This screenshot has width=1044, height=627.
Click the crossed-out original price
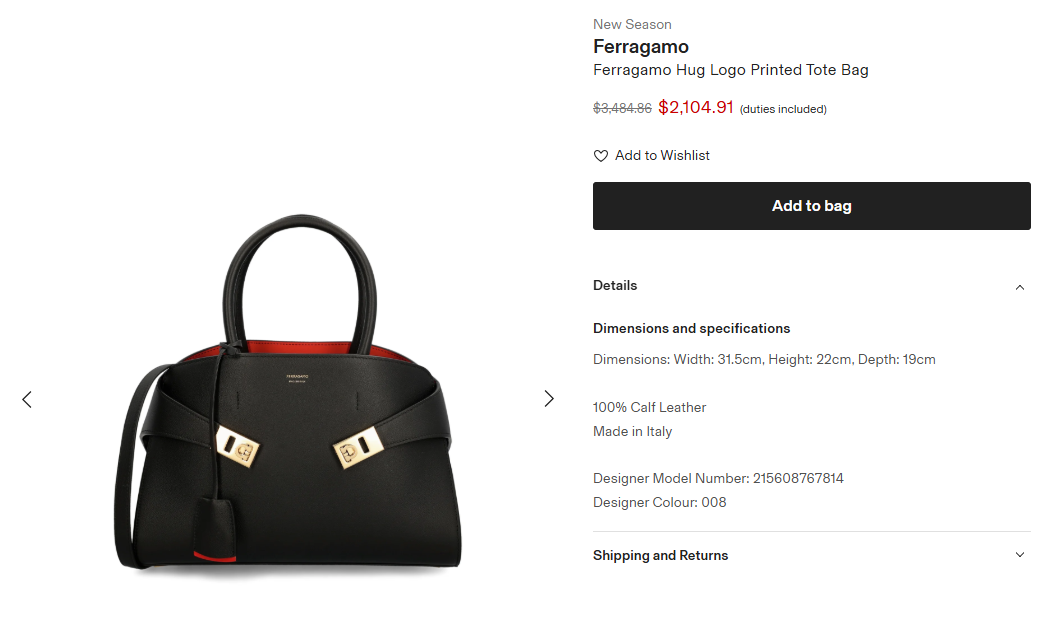622,109
